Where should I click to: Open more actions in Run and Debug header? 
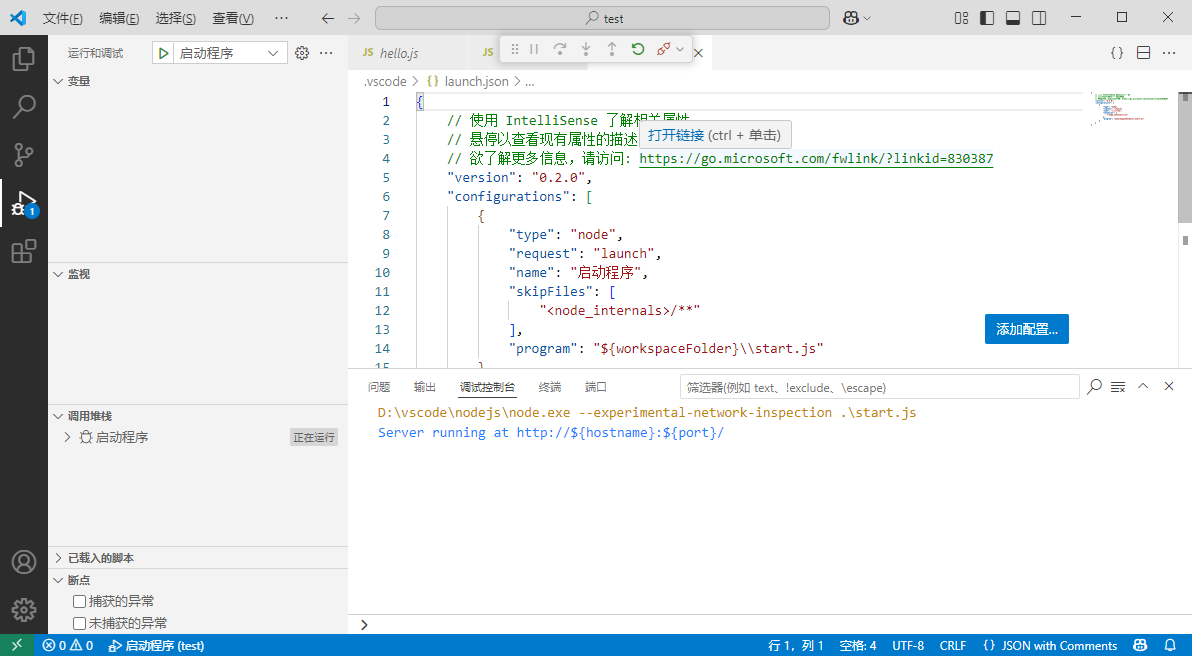click(326, 53)
